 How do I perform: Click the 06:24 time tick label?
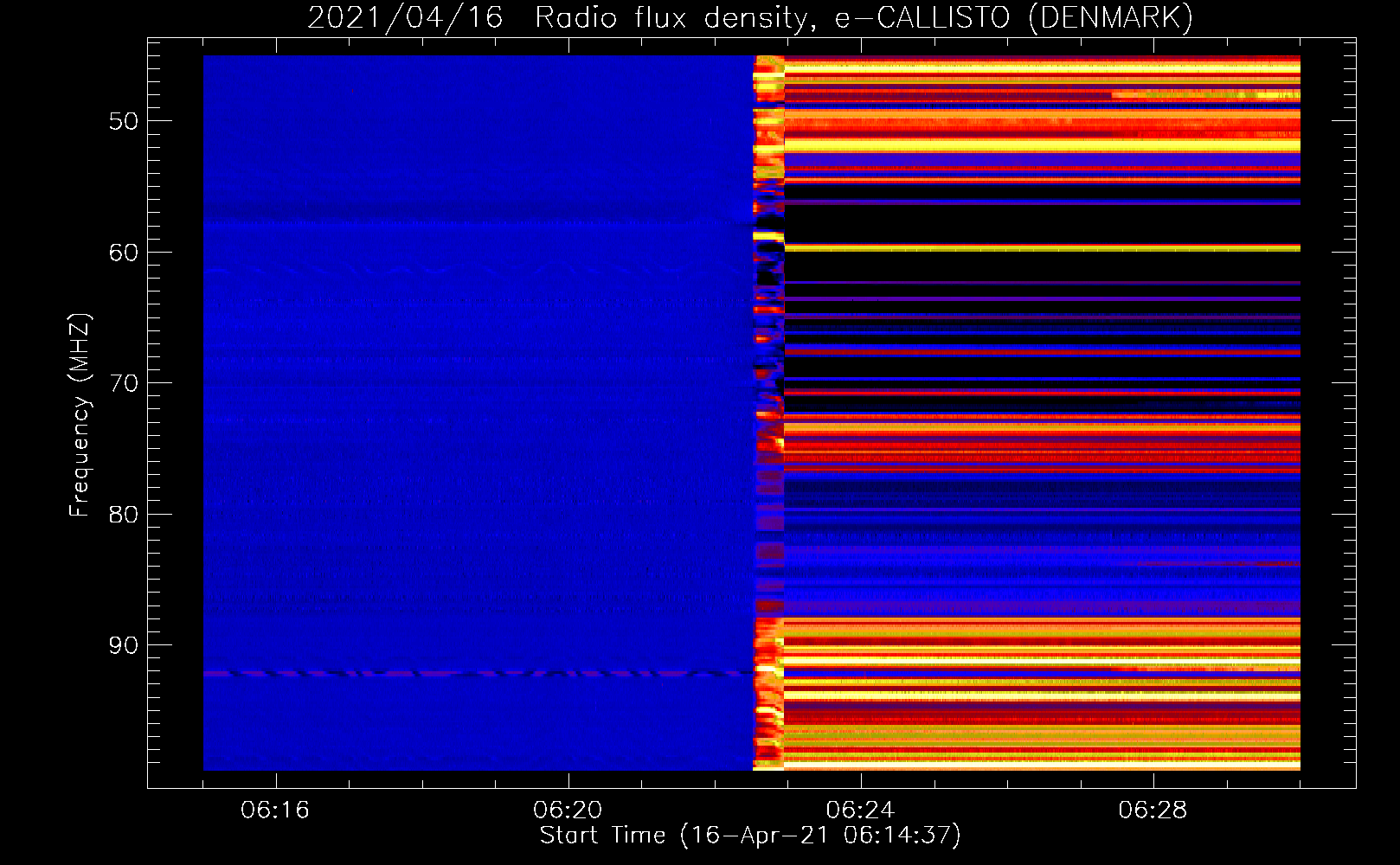[860, 811]
